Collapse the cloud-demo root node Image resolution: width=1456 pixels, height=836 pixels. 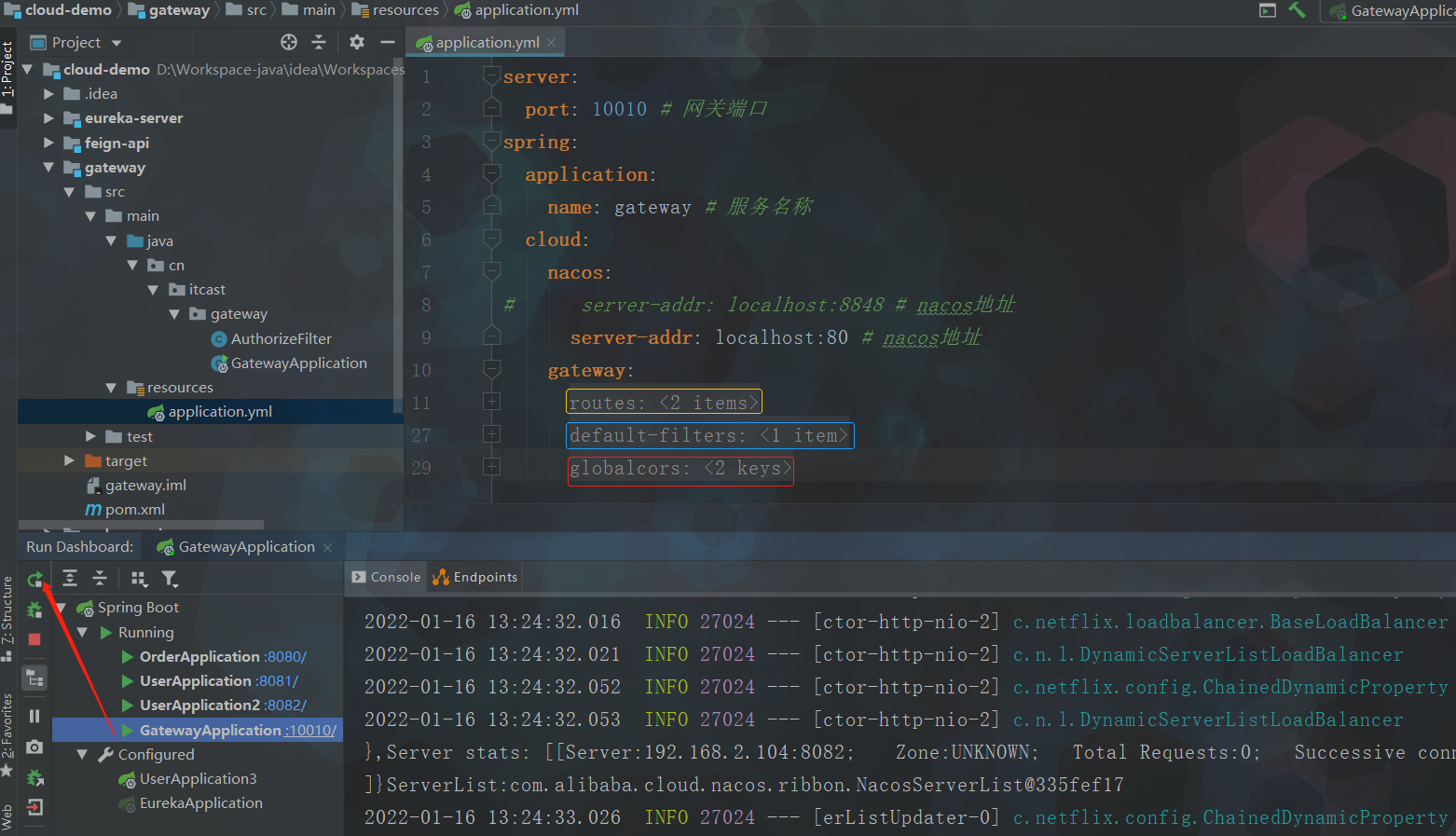point(28,69)
